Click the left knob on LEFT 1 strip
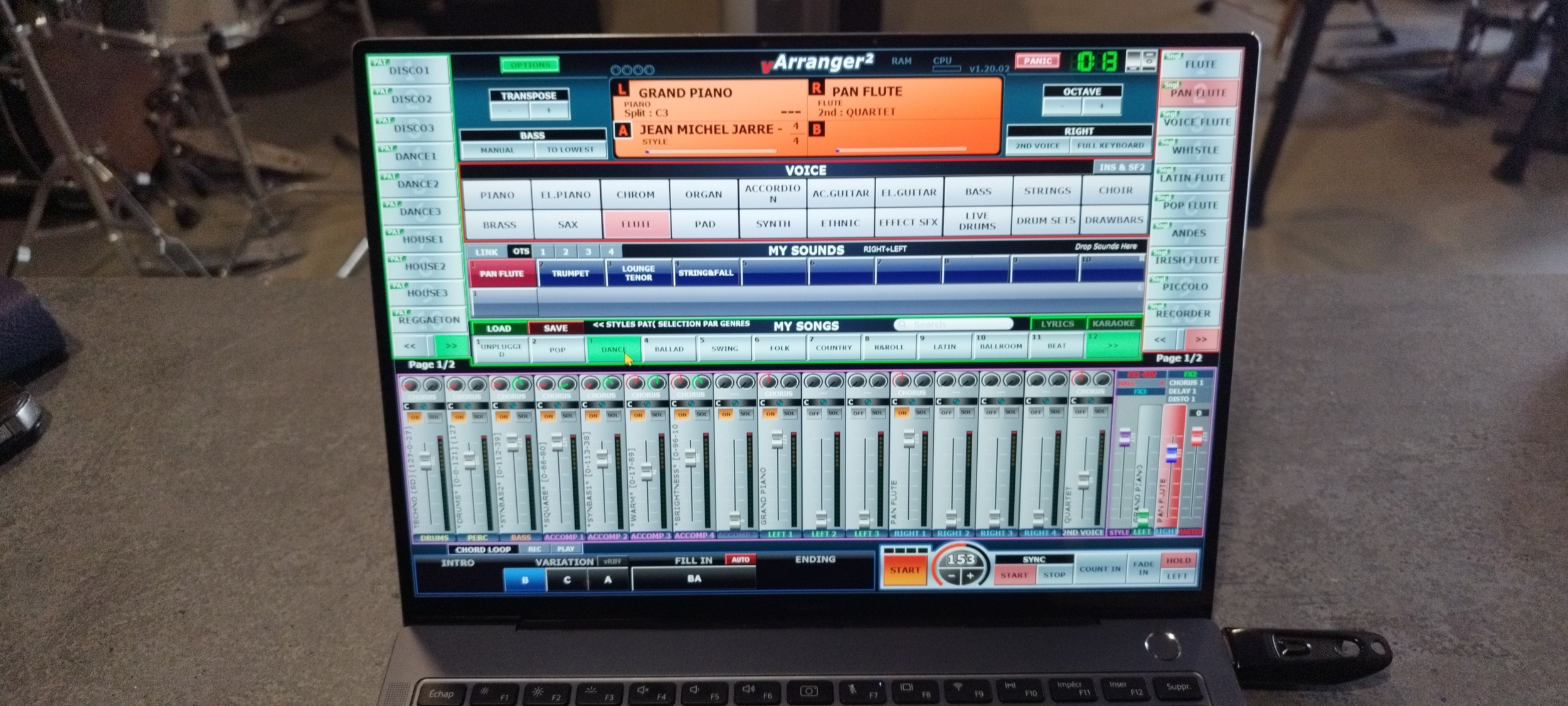Screen dimensions: 1568x706 click(768, 382)
